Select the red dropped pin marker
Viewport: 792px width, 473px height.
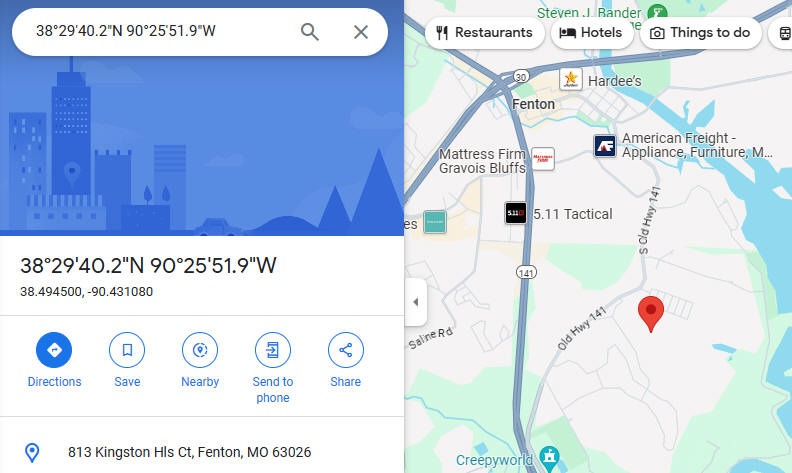(651, 314)
